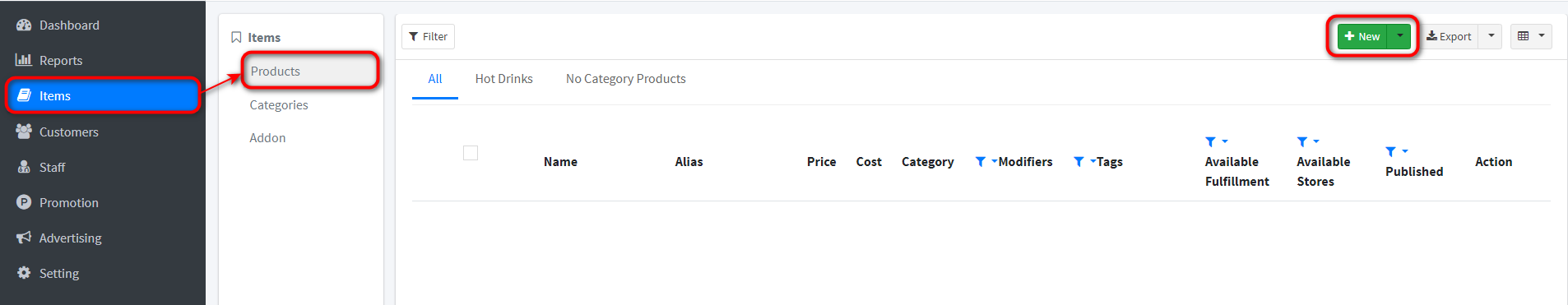
Task: Click the green New button
Action: [1362, 36]
